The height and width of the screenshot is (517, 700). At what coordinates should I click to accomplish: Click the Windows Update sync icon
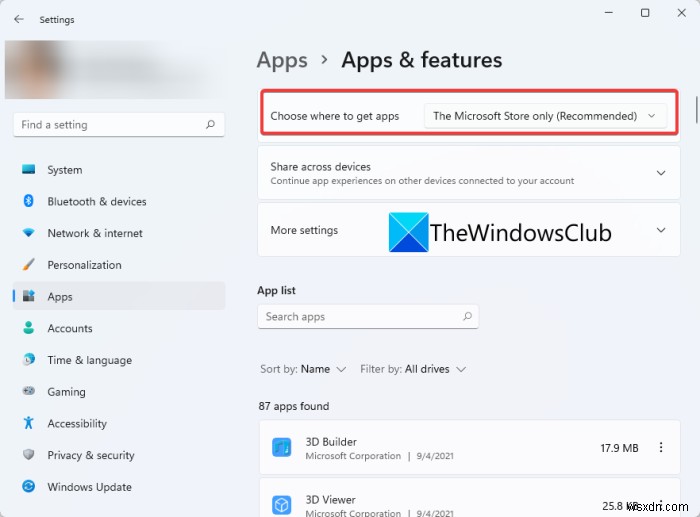coord(29,486)
